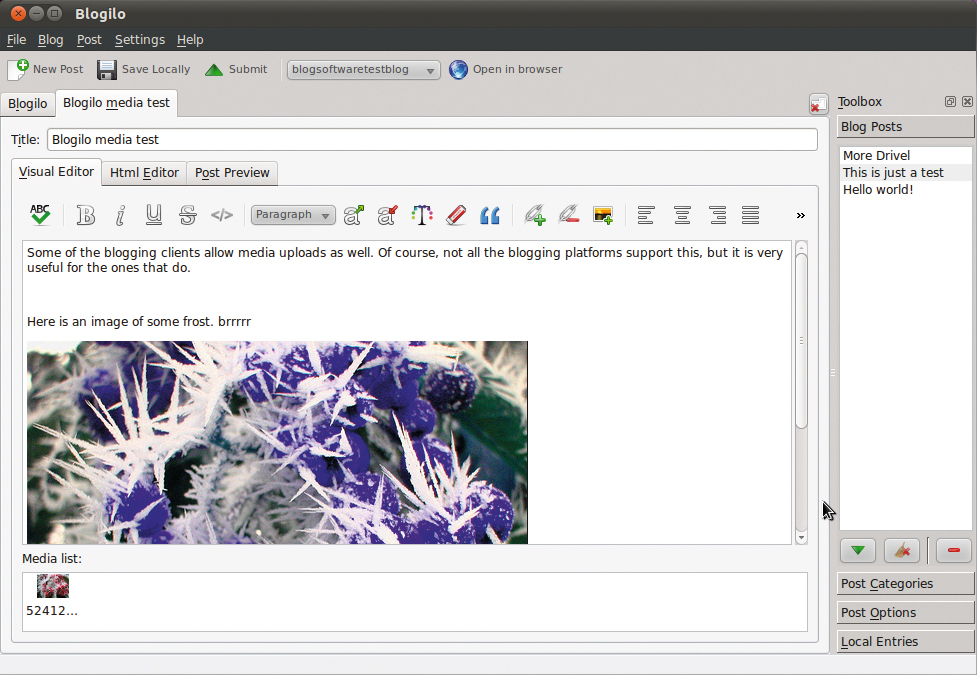Open the Paragraph style dropdown
The height and width of the screenshot is (675, 977).
coord(293,215)
